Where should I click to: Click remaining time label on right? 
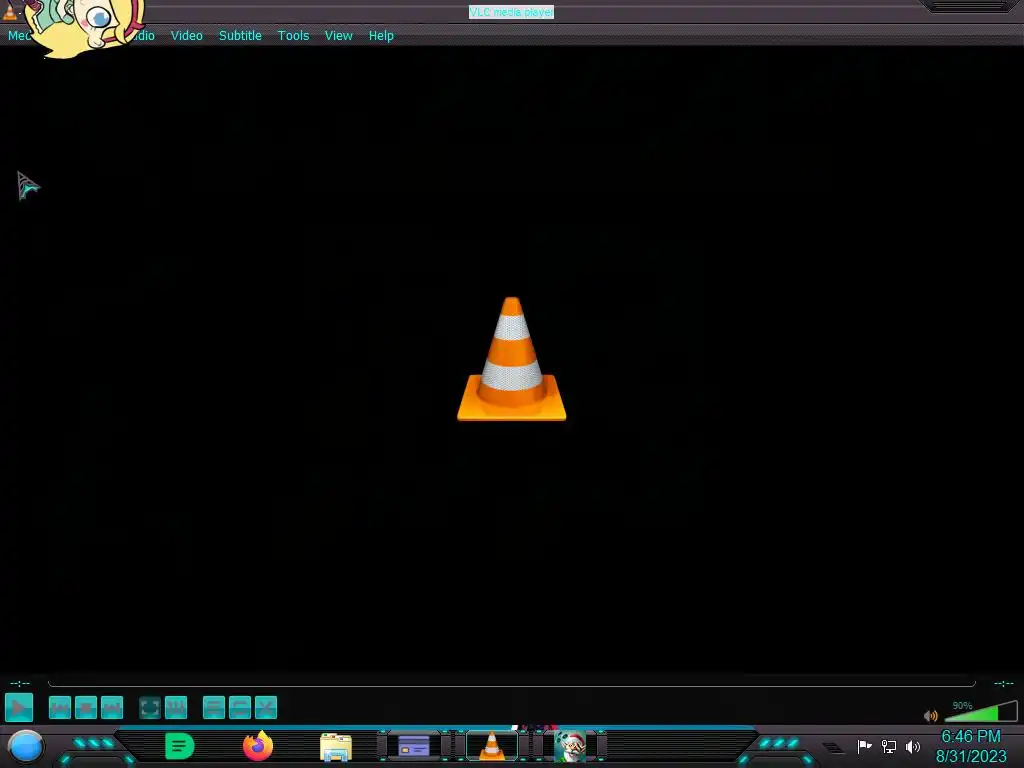(x=1004, y=684)
